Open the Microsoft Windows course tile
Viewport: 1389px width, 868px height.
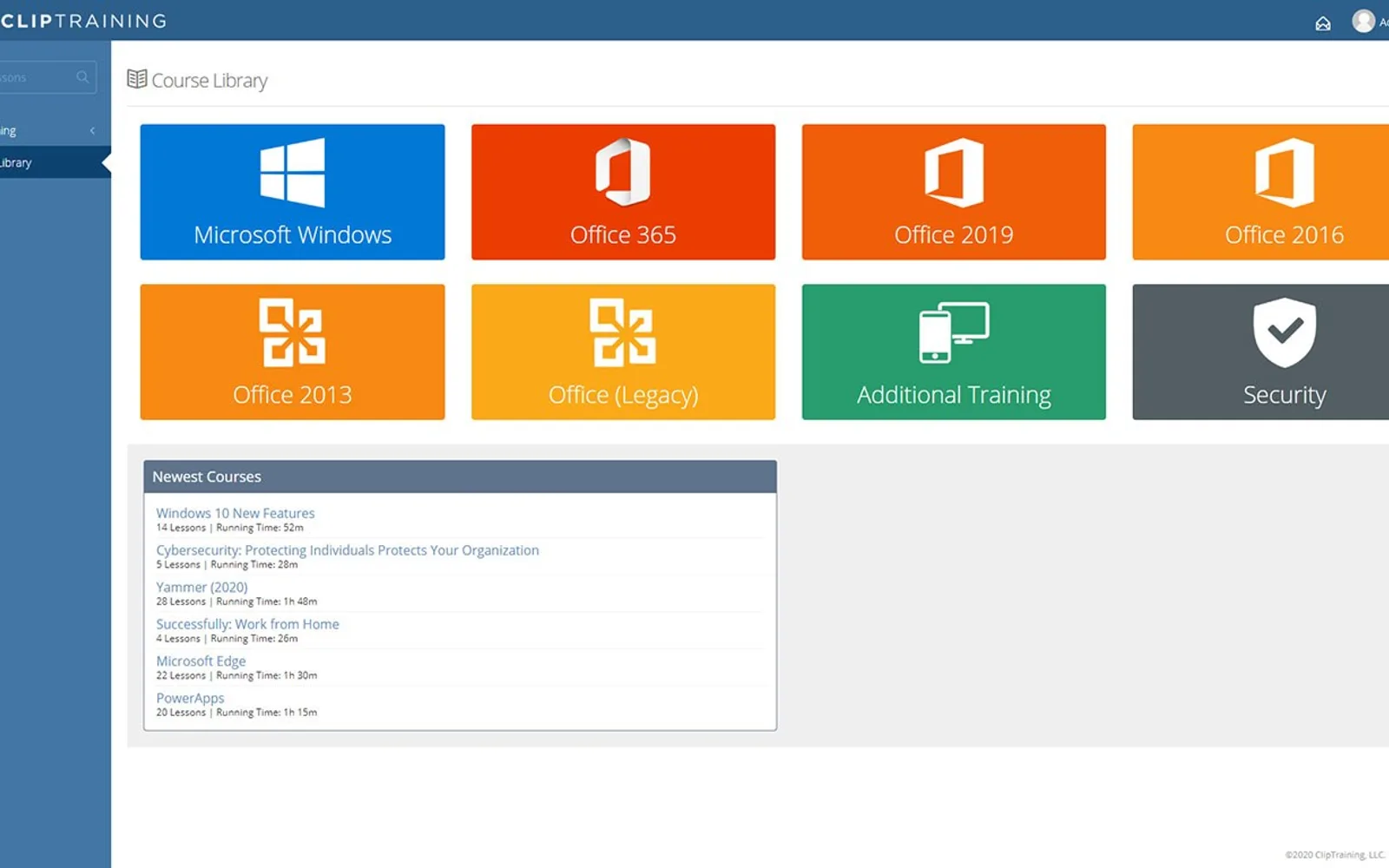point(293,192)
